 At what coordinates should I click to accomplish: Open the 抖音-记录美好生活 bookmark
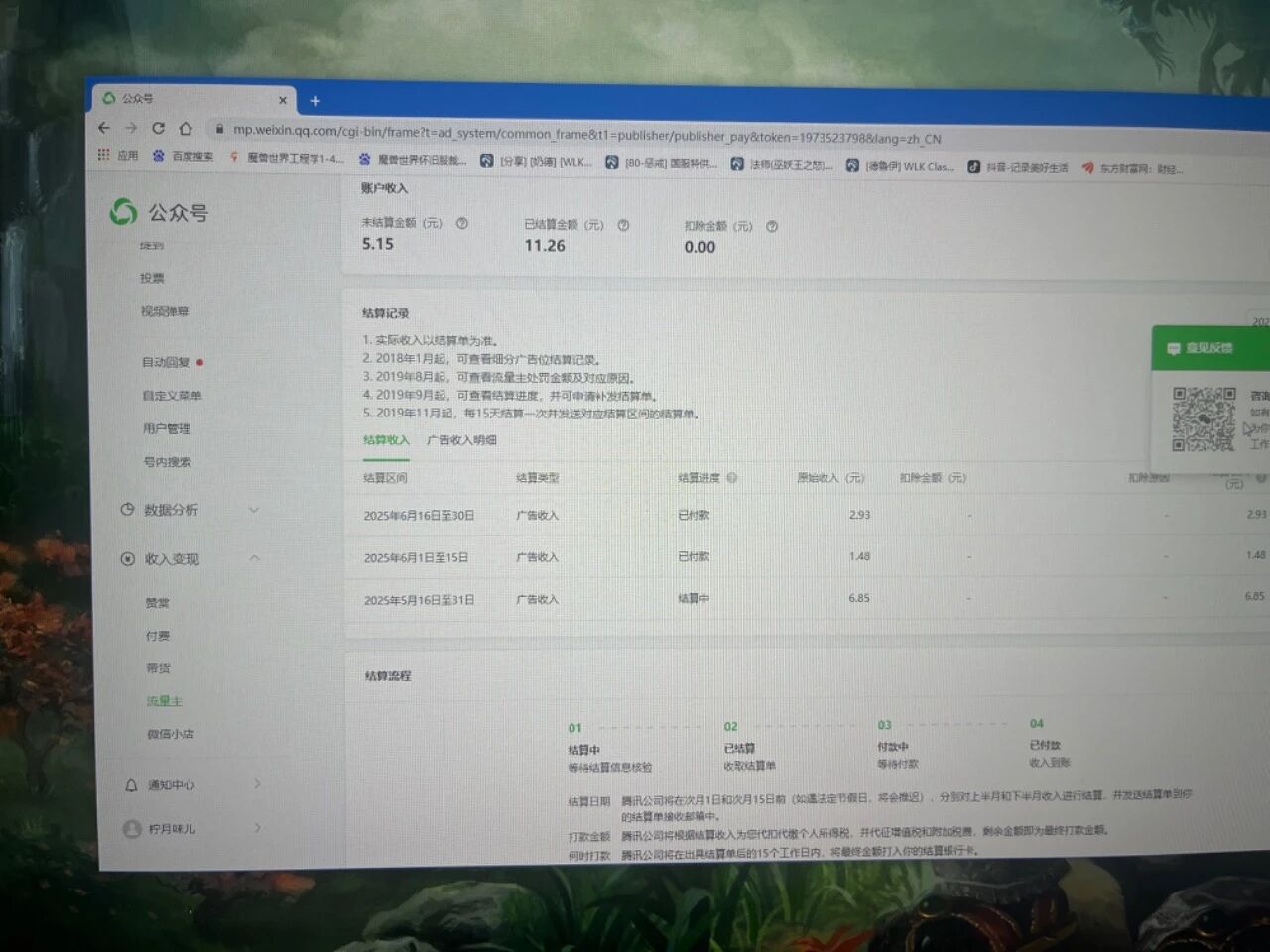1018,167
